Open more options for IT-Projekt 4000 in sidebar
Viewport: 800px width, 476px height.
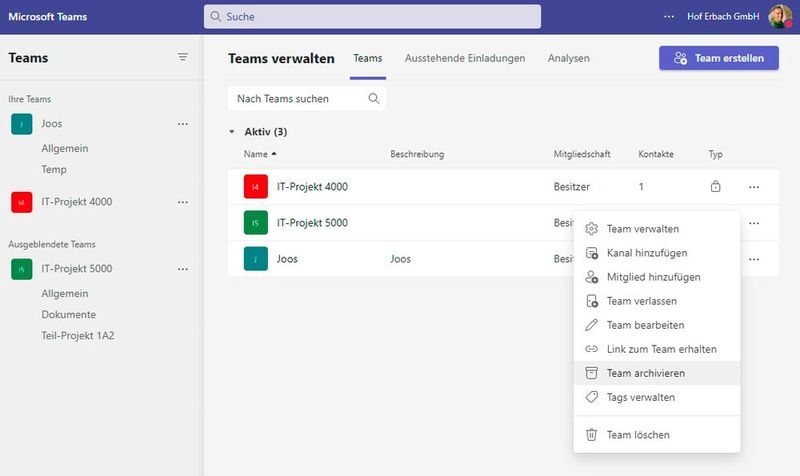[x=183, y=202]
